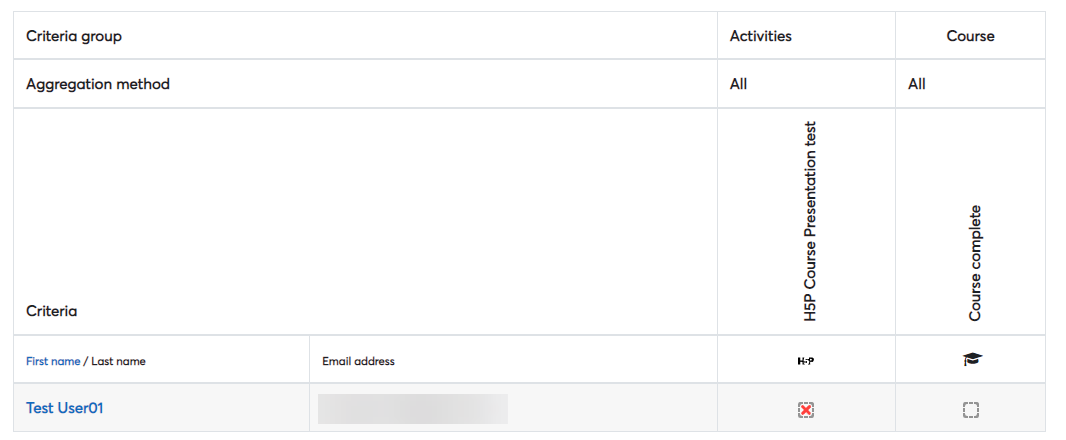Sort by First name link
Screen dimensions: 1066x440
pos(53,361)
